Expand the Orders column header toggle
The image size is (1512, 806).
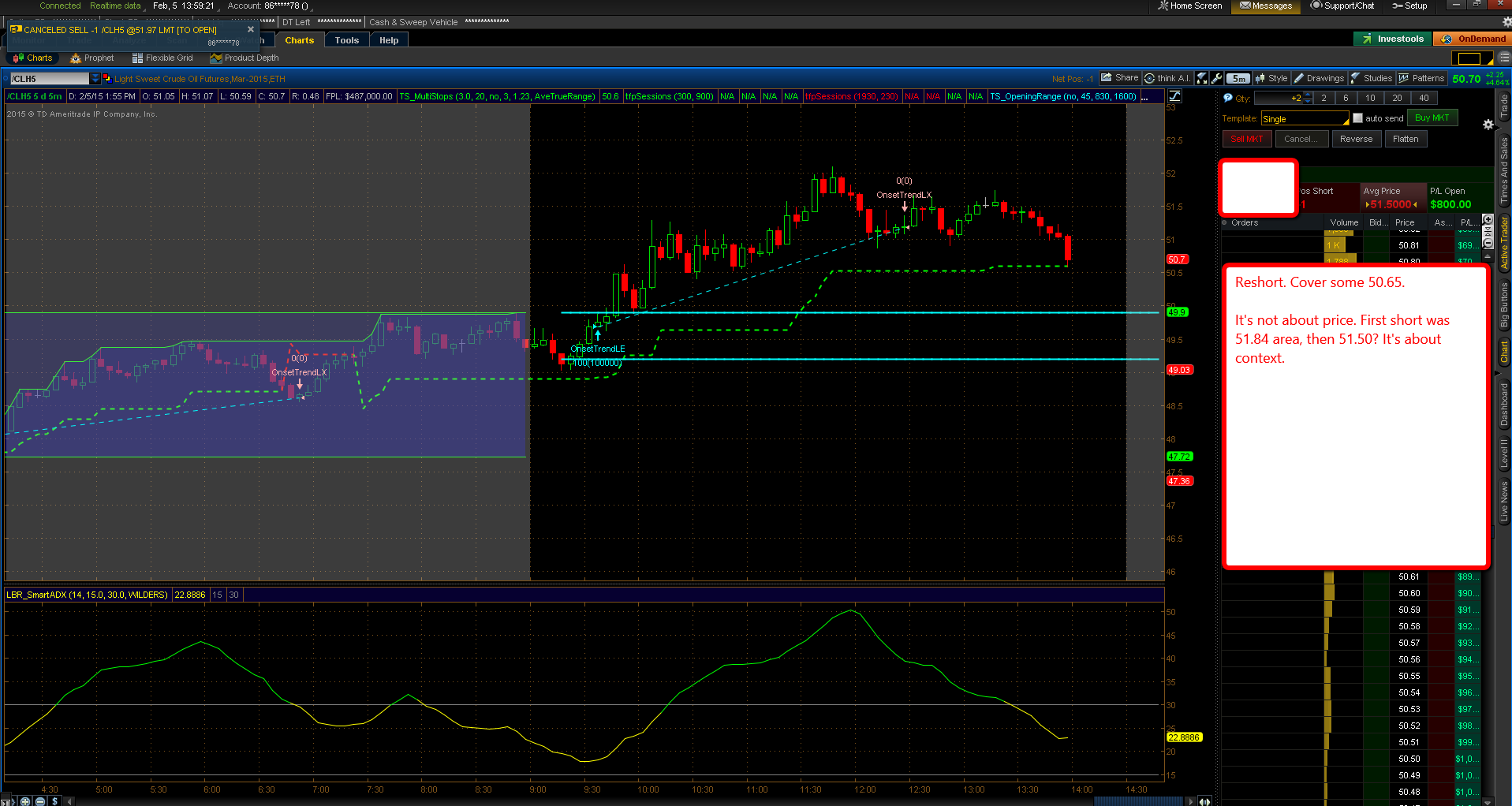pyautogui.click(x=1225, y=222)
